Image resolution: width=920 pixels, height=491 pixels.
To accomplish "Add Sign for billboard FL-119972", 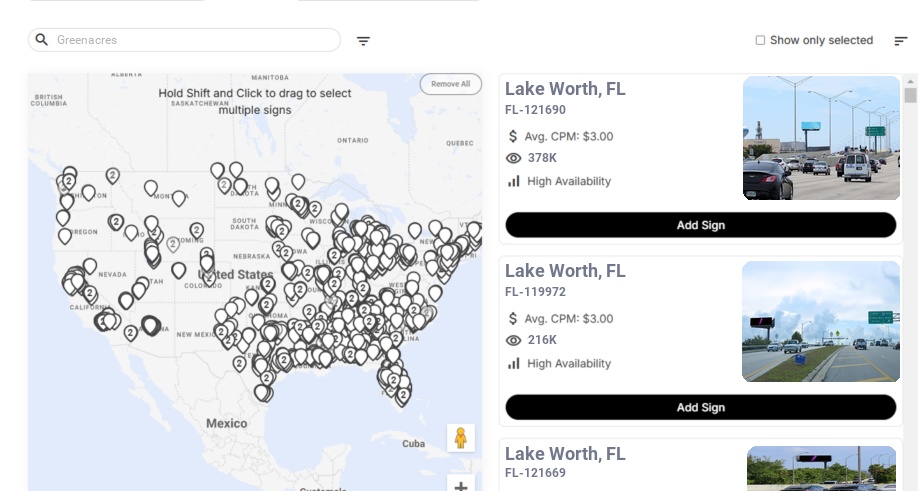I will 700,407.
